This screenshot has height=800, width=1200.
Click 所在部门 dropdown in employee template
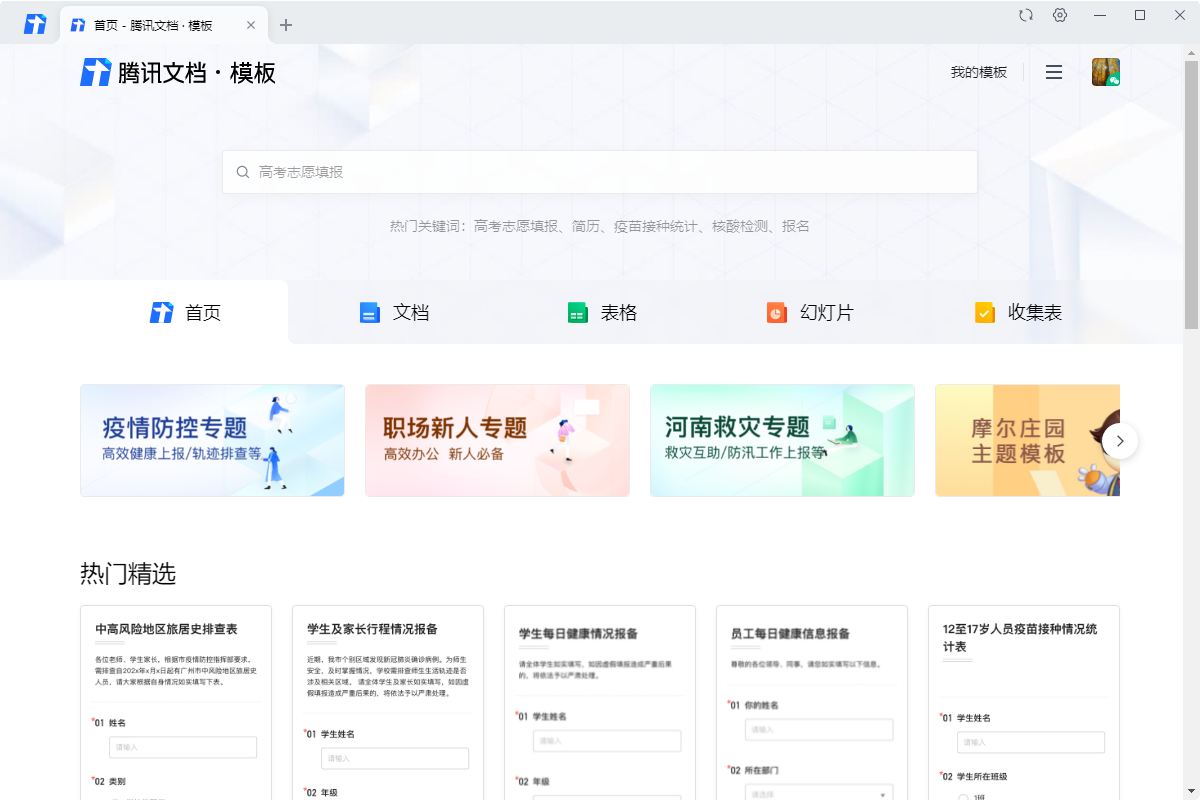point(819,793)
